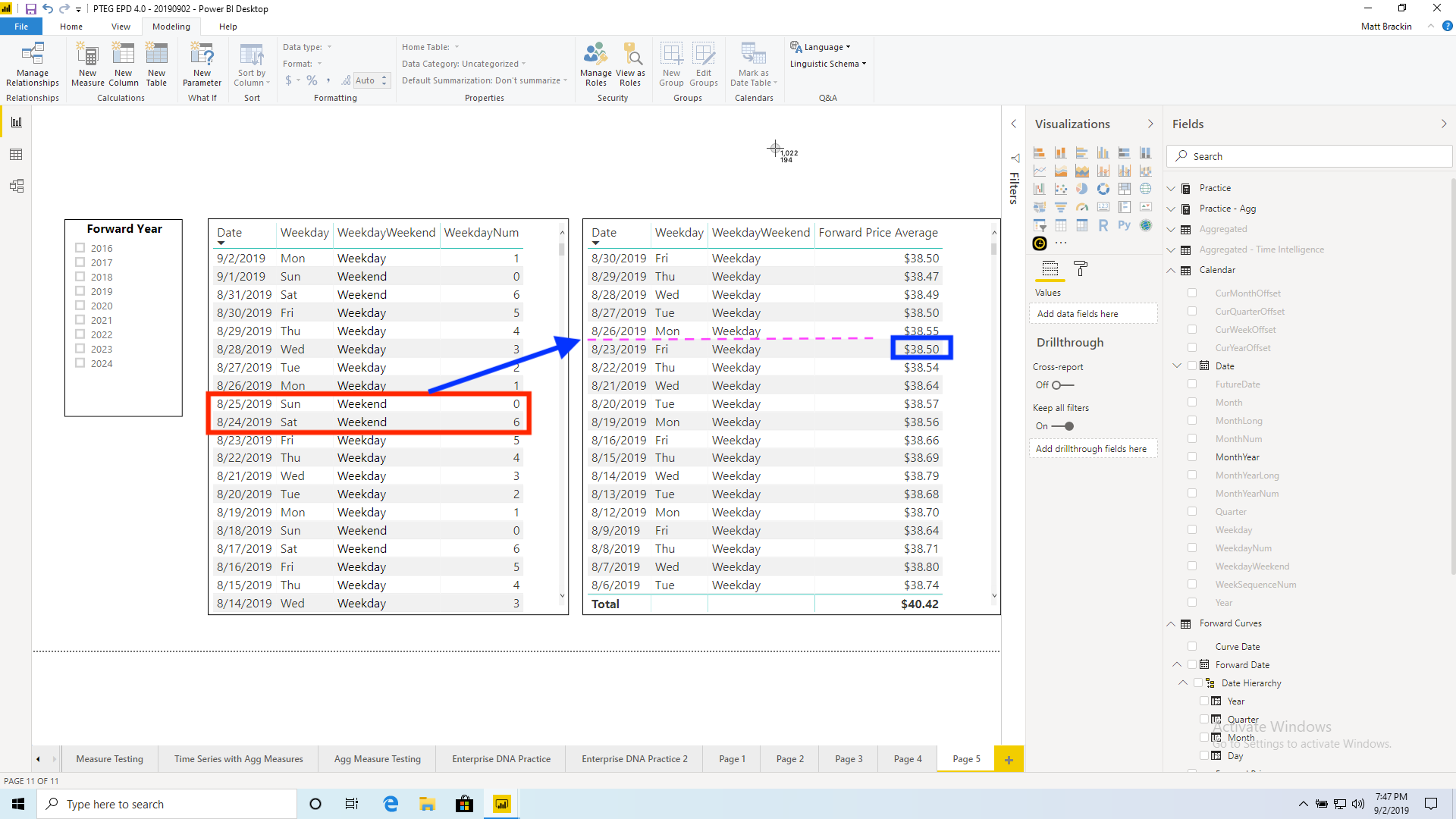Image resolution: width=1456 pixels, height=819 pixels.
Task: Click New Parameter in What If group
Action: pos(202,64)
